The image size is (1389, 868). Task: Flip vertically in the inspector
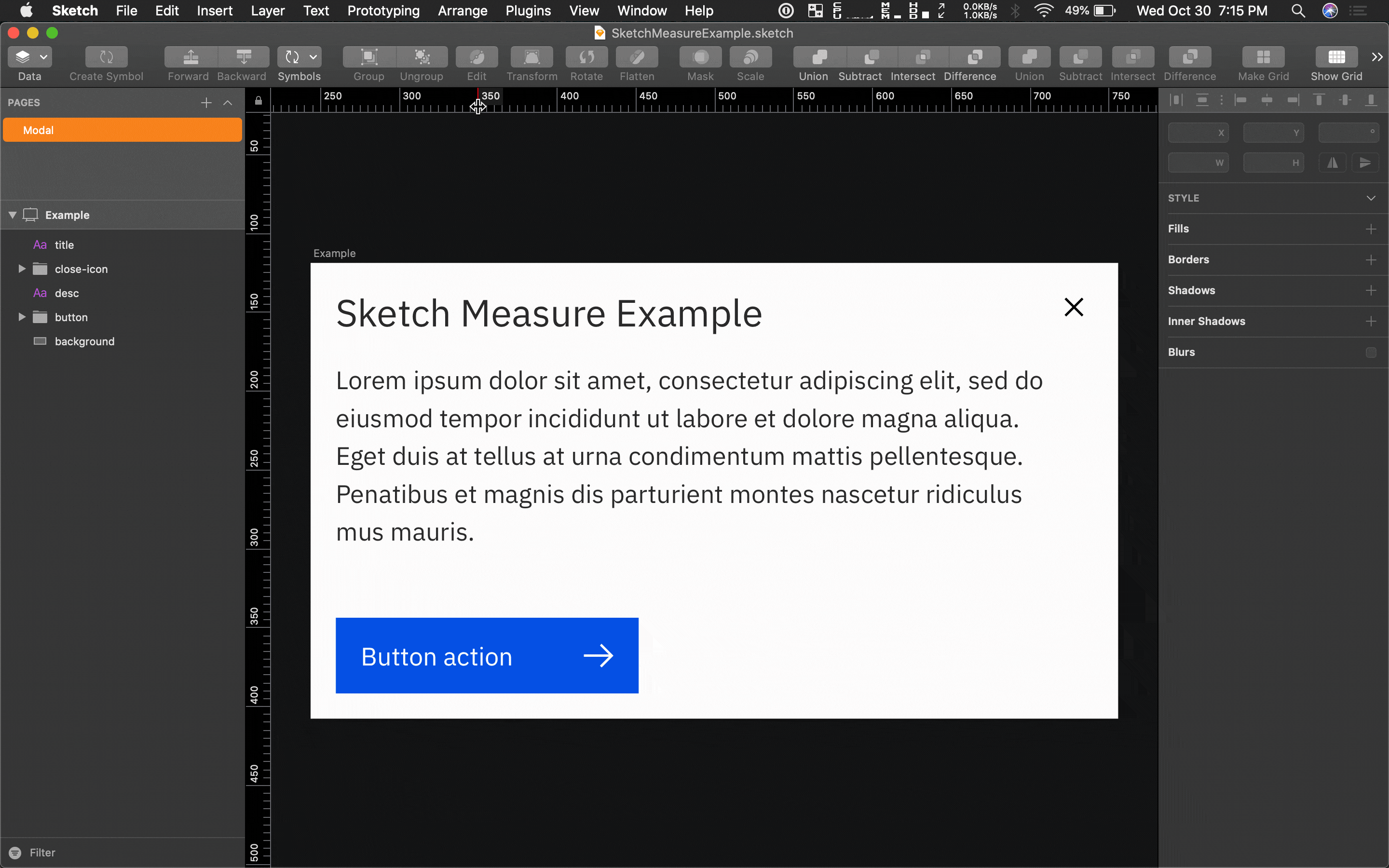[x=1365, y=163]
